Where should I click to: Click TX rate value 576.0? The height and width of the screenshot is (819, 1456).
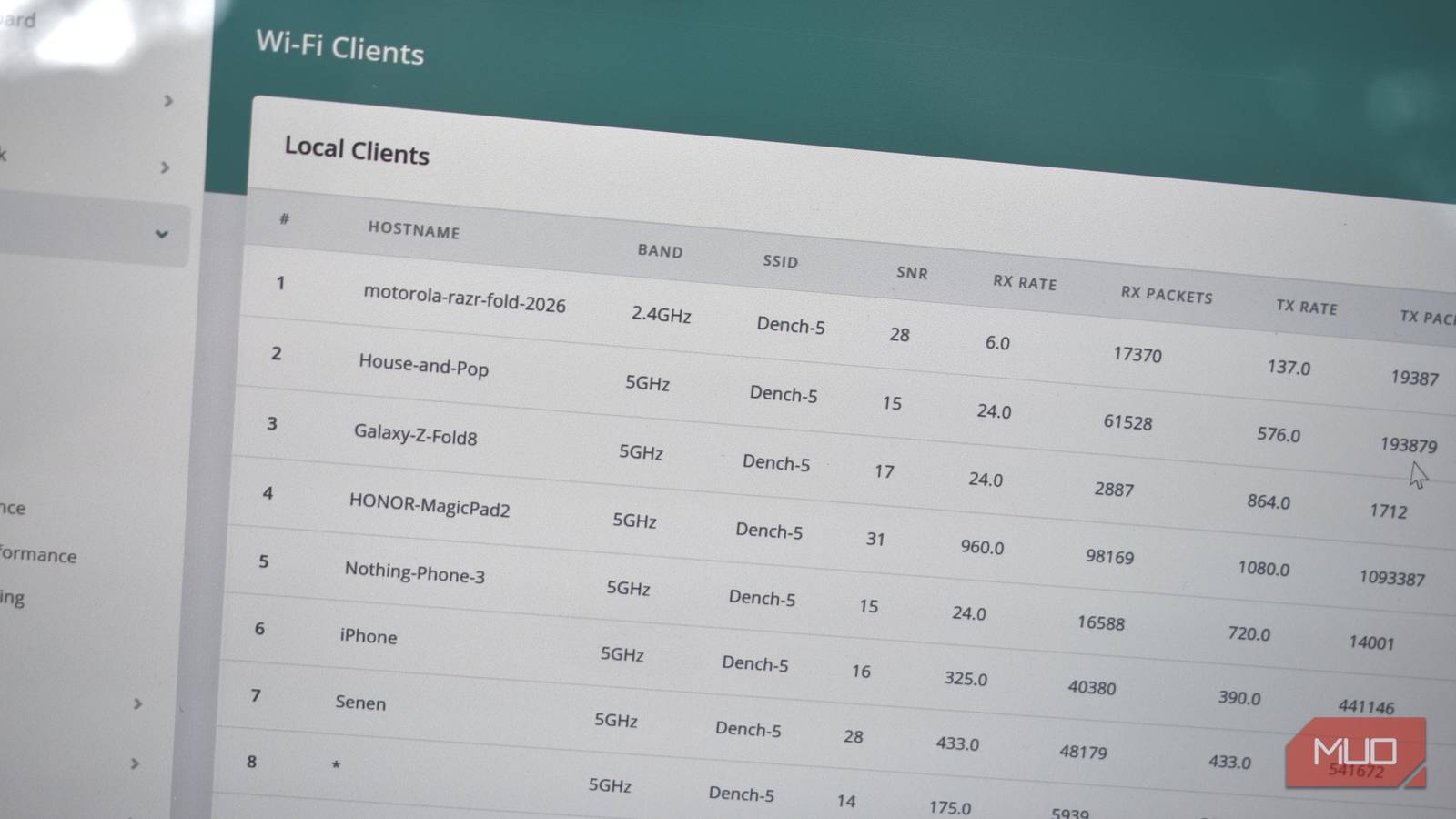[x=1279, y=434]
